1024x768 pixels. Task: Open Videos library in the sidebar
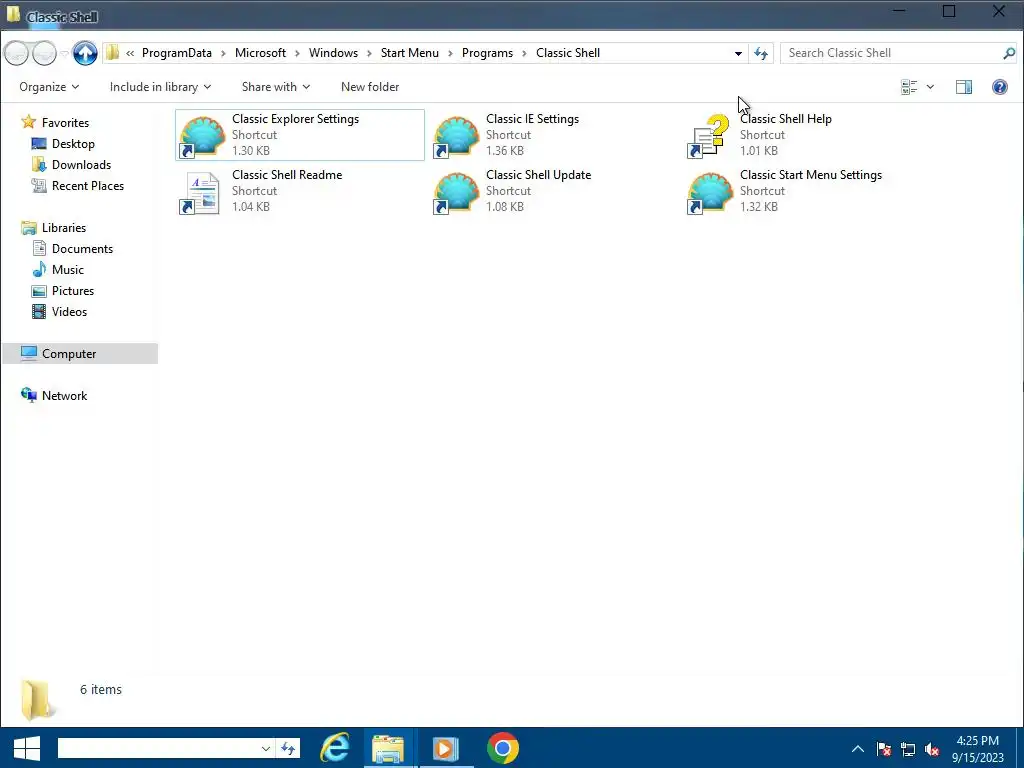tap(69, 312)
